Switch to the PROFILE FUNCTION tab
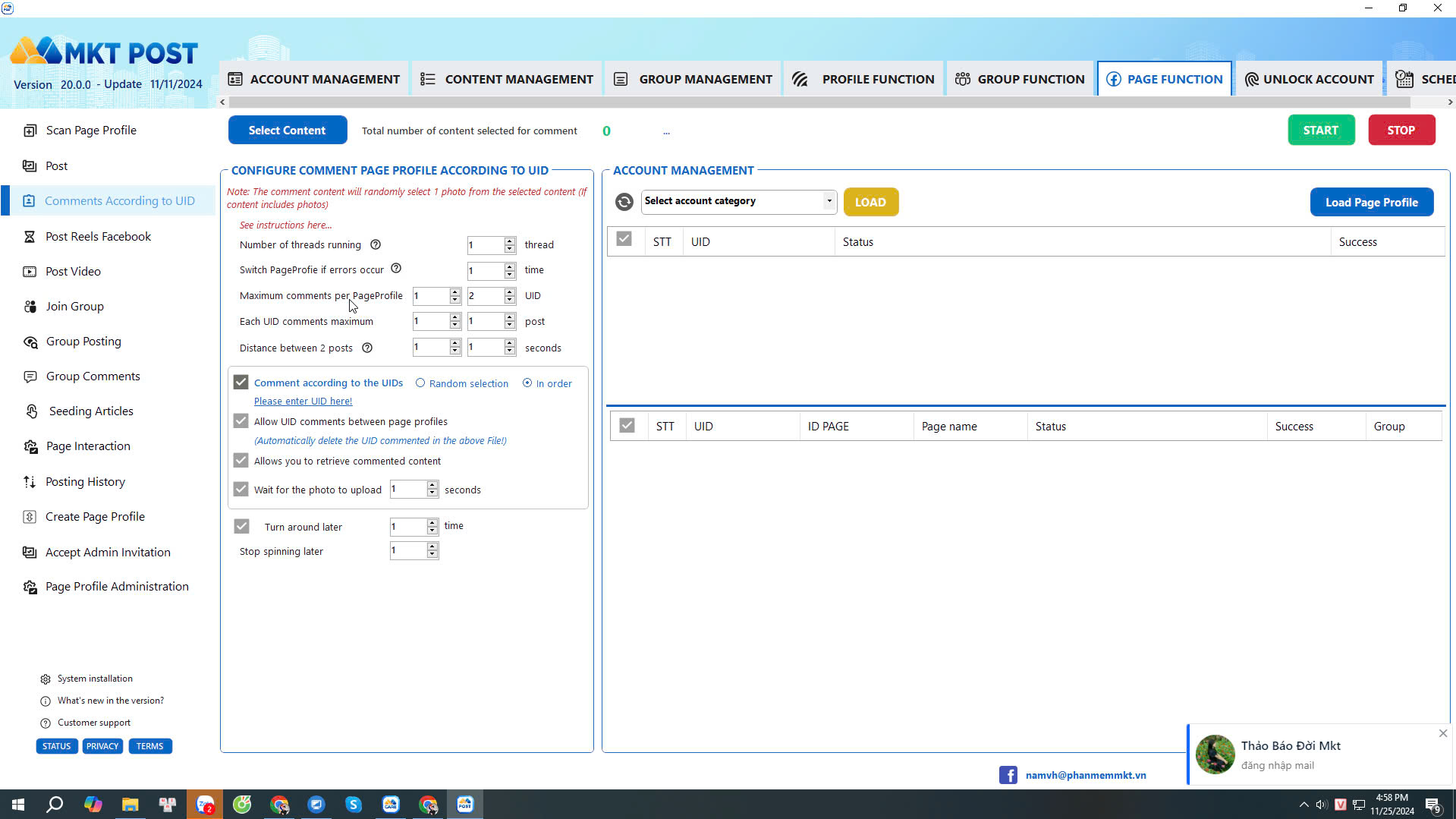The height and width of the screenshot is (819, 1456). [863, 79]
